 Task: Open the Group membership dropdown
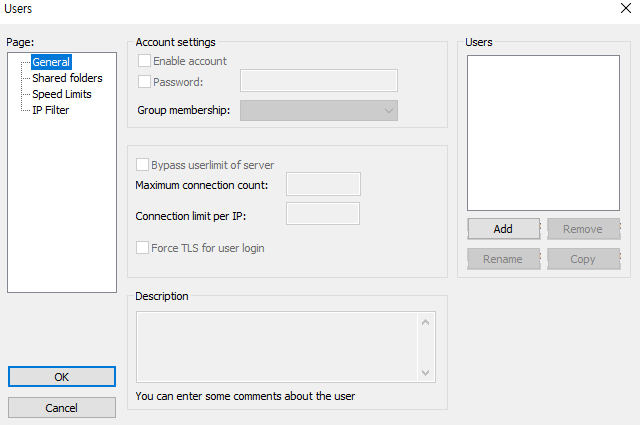tap(319, 111)
